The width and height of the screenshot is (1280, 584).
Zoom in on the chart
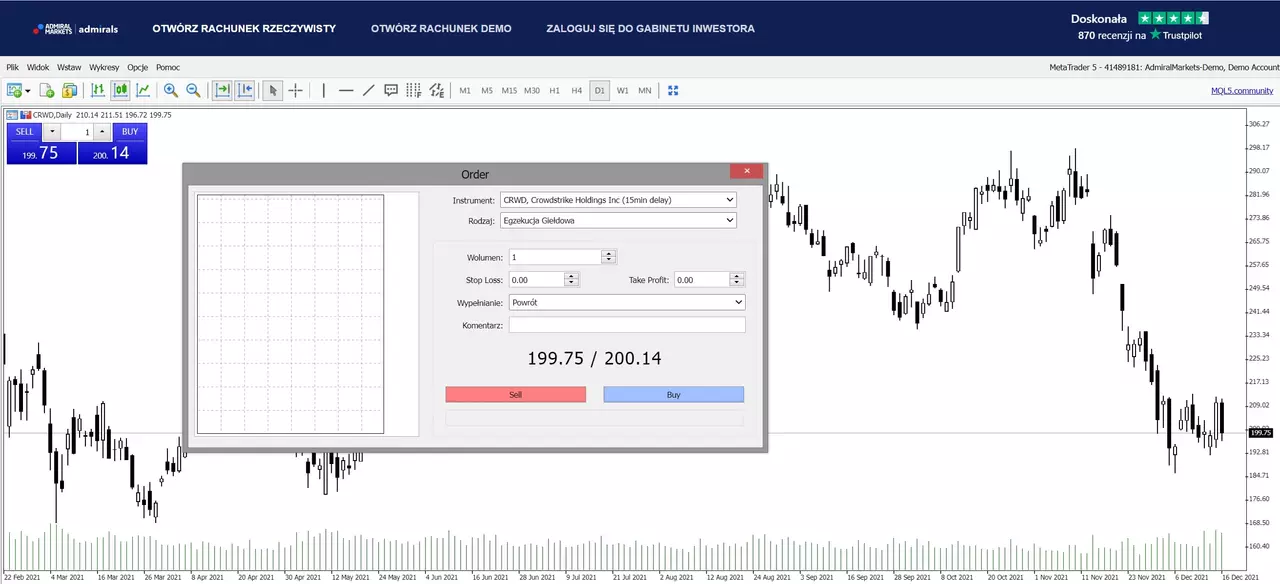[x=171, y=90]
